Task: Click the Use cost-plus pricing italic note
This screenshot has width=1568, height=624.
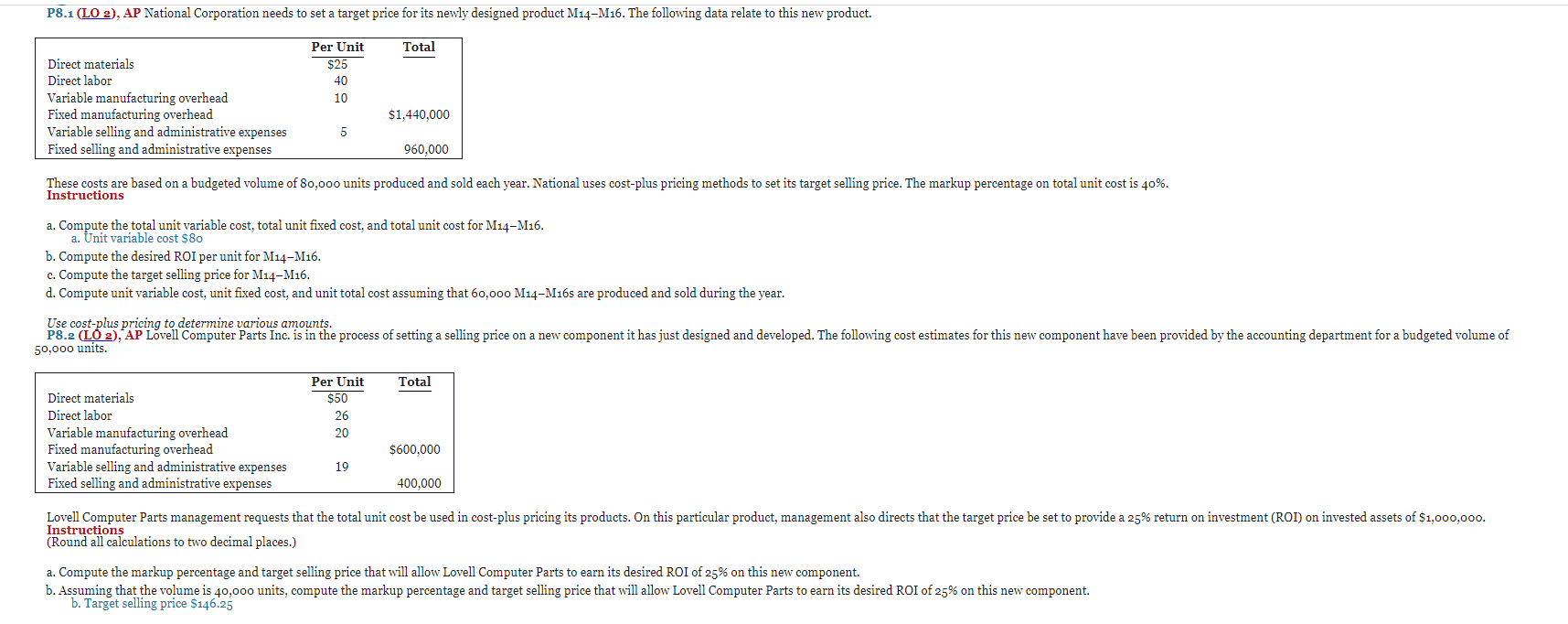Action: point(189,323)
